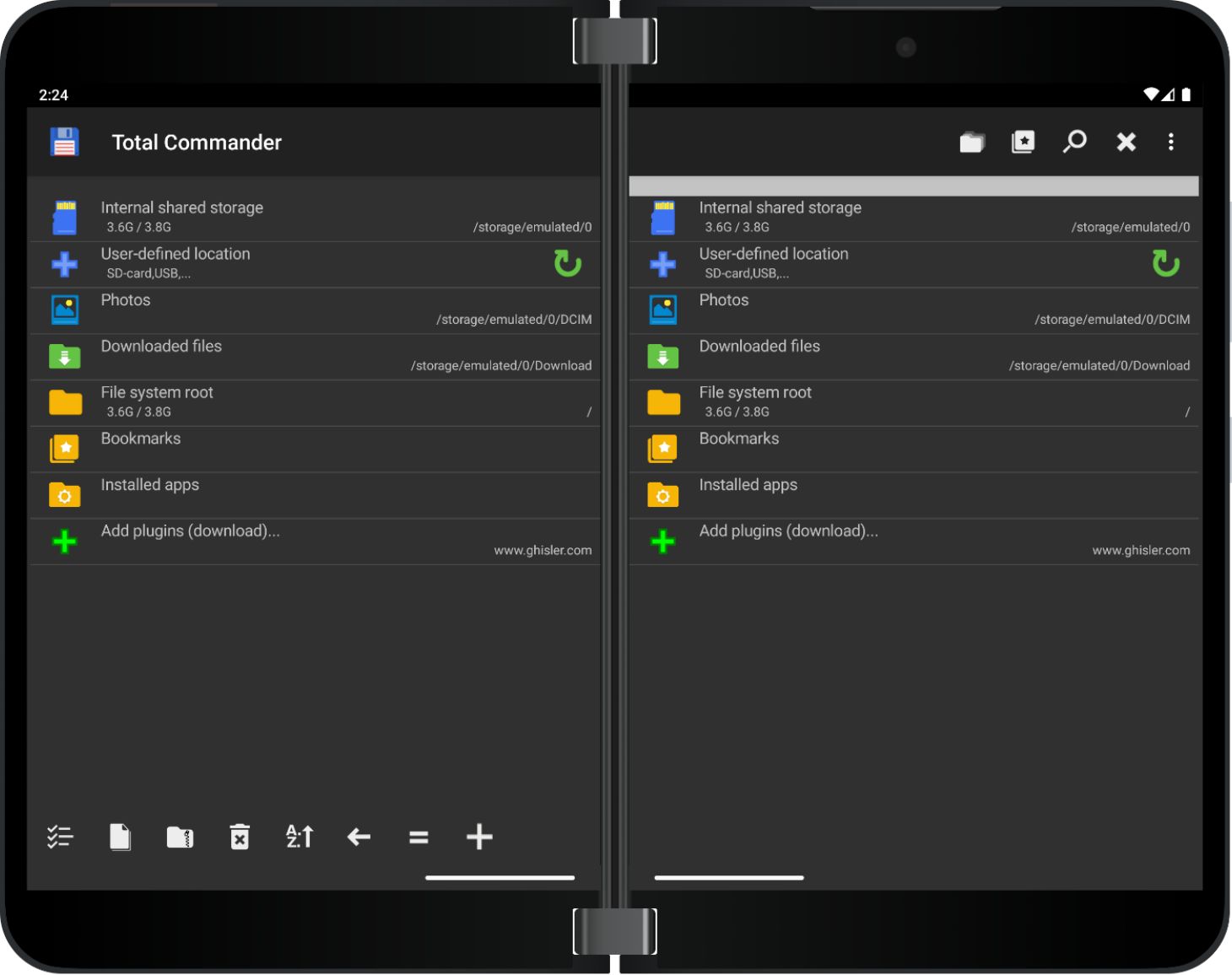Screen dimensions: 1232x975
Task: Tap the left arrow back icon
Action: 359,837
